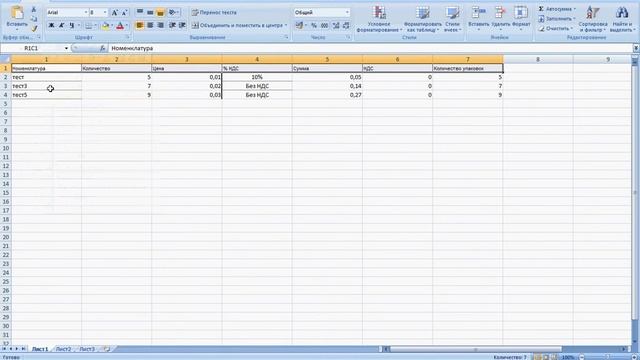Click the Increase Font Size icon
This screenshot has height=360, width=640.
click(x=115, y=13)
